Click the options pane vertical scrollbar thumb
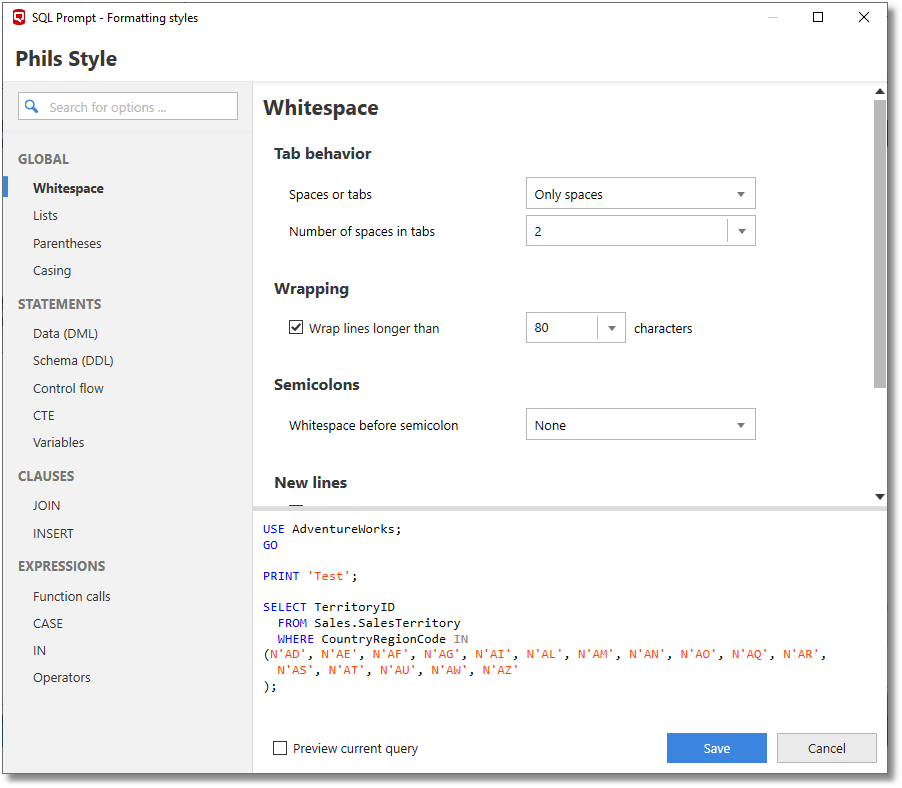 coord(880,244)
